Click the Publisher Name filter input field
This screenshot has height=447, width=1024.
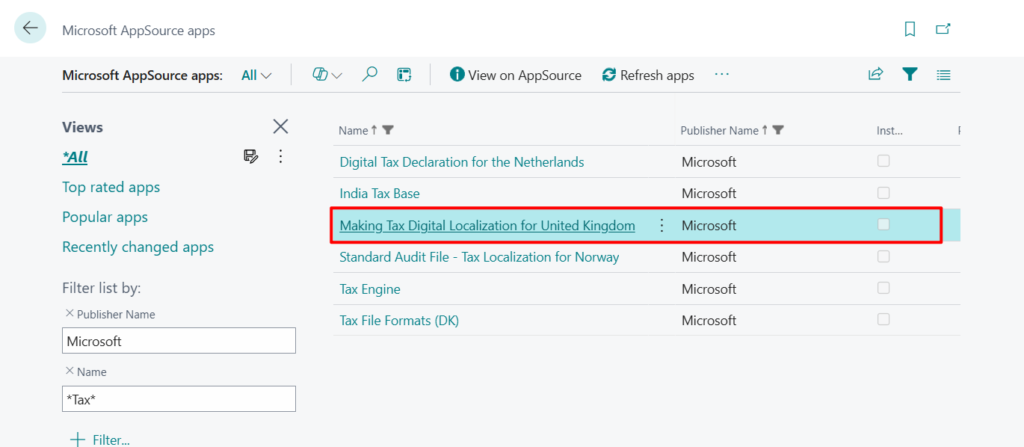pos(179,341)
